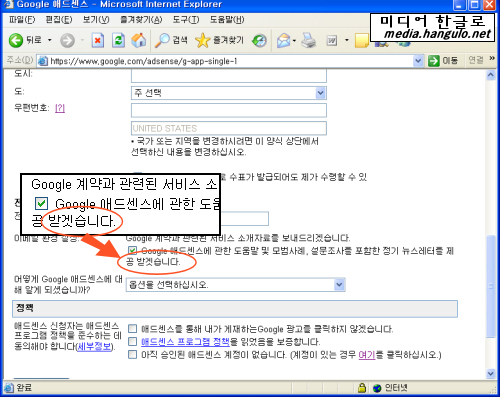Click the UNITED STATES country field

229,128
